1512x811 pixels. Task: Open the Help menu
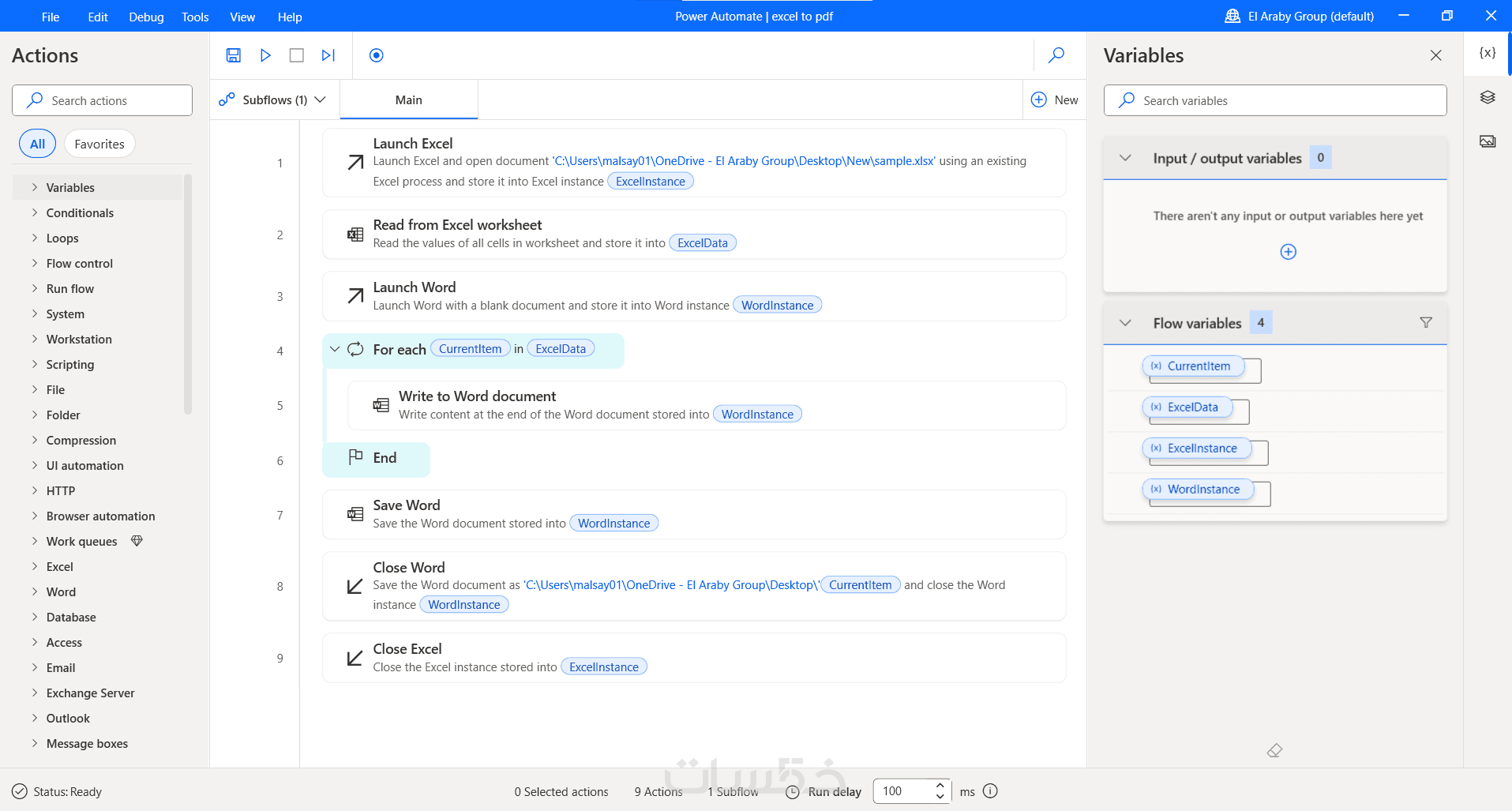coord(290,17)
